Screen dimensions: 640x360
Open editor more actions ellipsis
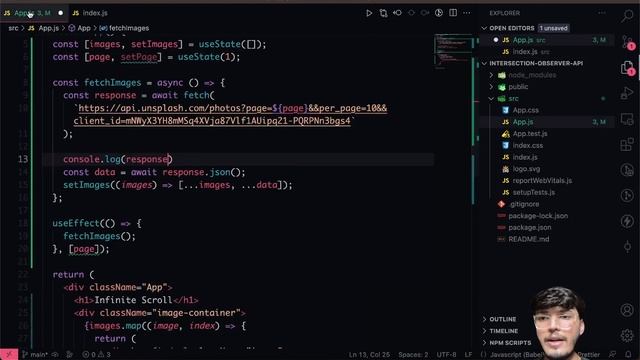[467, 13]
